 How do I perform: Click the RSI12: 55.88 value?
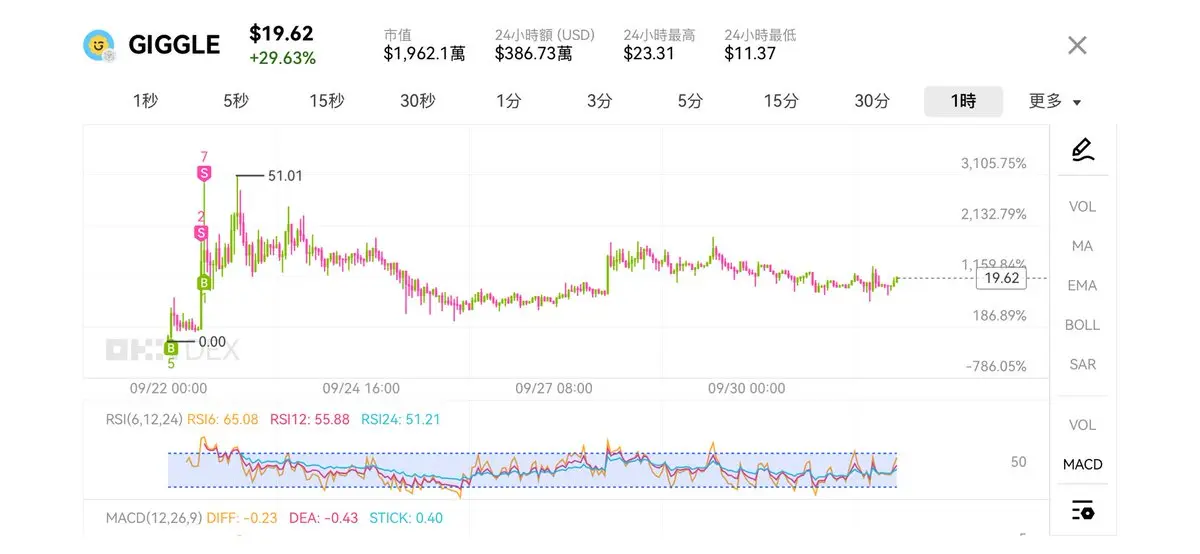(x=309, y=419)
